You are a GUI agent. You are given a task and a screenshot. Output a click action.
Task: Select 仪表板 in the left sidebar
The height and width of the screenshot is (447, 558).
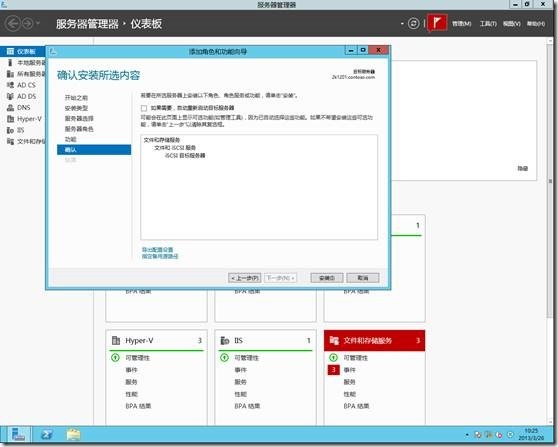pyautogui.click(x=23, y=52)
